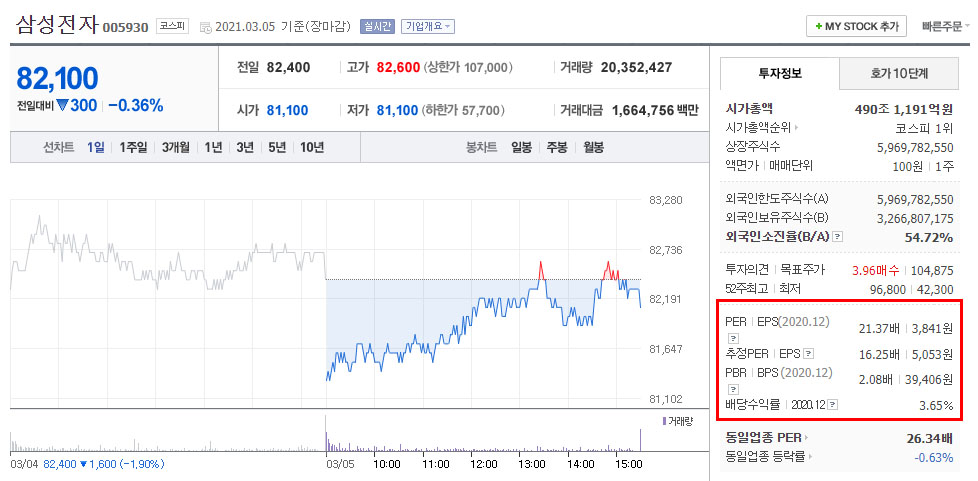978x481 pixels.
Task: Switch to the 호가10단계 tab
Action: pyautogui.click(x=899, y=73)
